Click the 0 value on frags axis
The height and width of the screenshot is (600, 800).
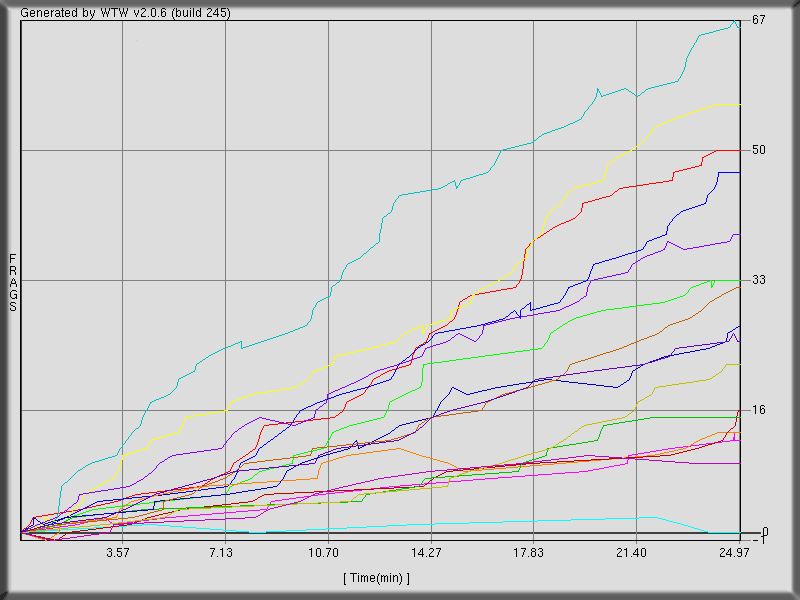pos(765,531)
